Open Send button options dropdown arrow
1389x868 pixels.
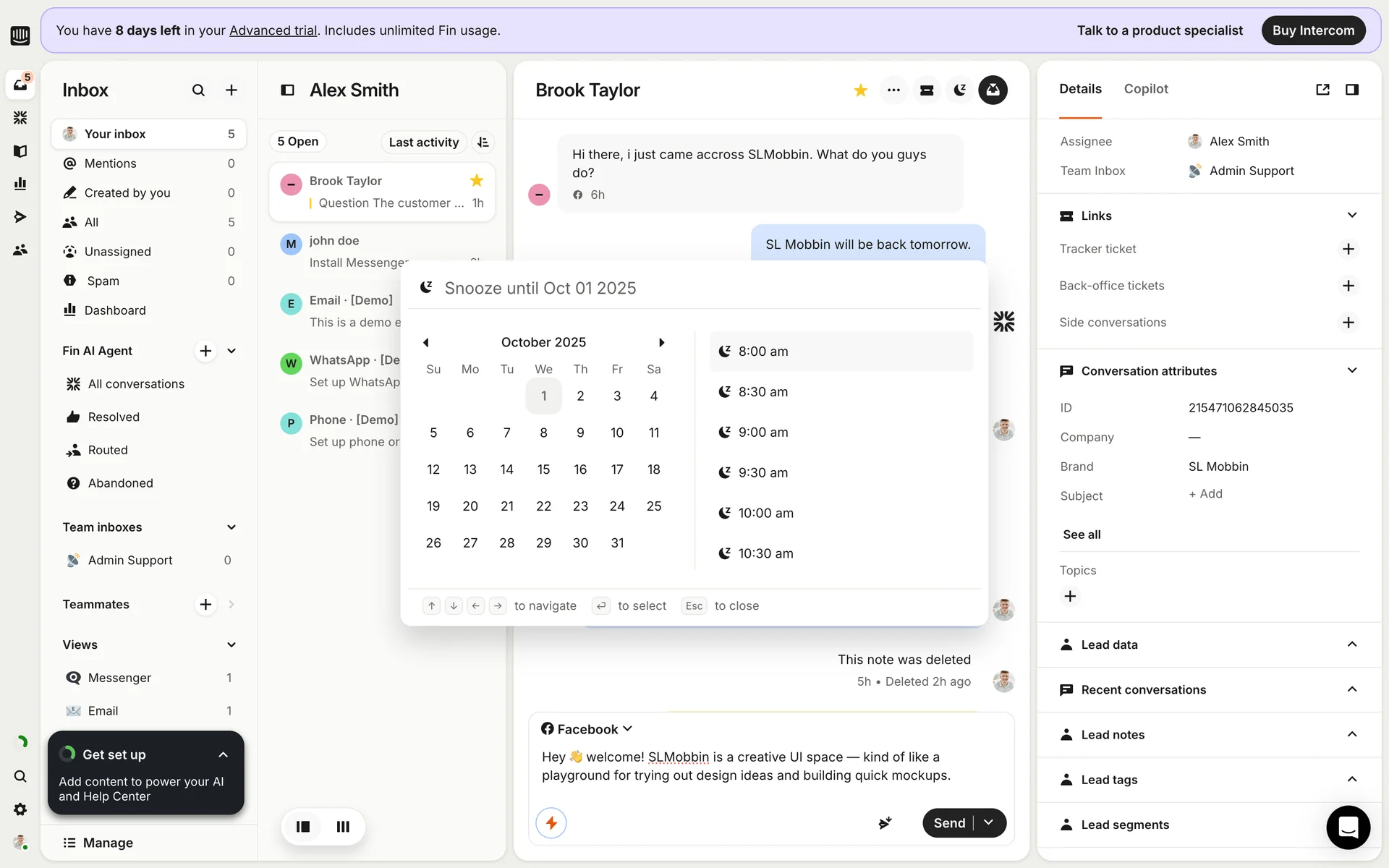[989, 823]
